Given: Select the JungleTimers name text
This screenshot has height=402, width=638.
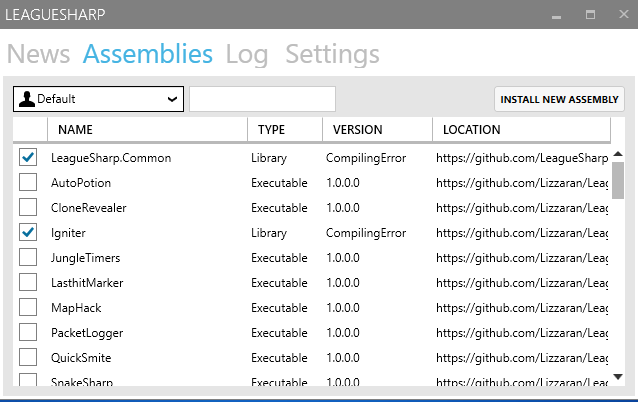Looking at the screenshot, I should [x=85, y=258].
